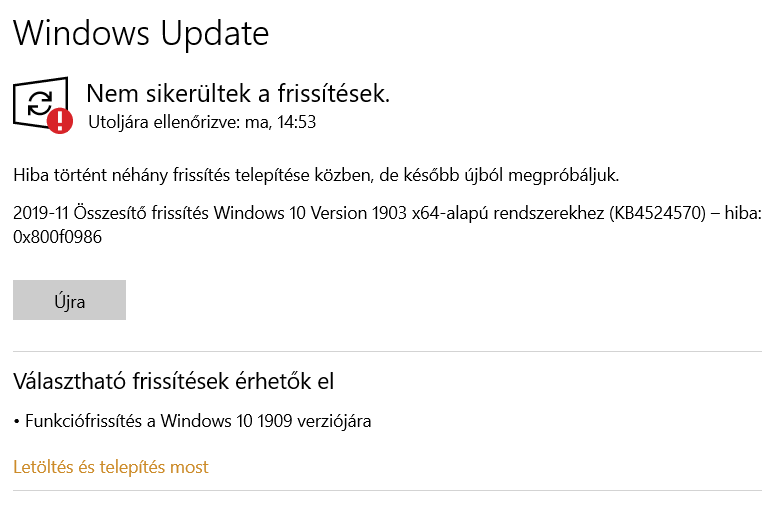Click the bullet before Funkciófrissítés
The image size is (780, 509).
[x=17, y=422]
